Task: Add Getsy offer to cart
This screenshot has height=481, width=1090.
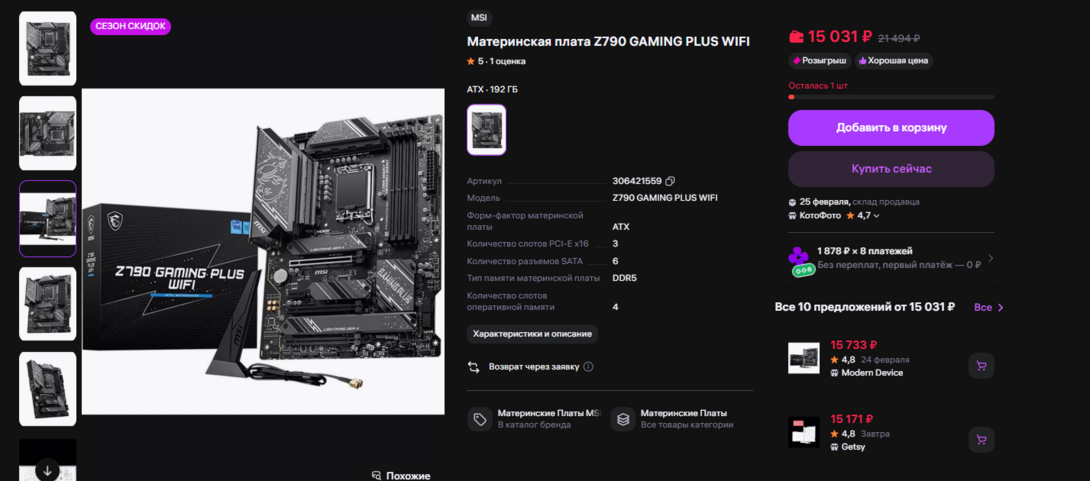Action: pos(981,440)
